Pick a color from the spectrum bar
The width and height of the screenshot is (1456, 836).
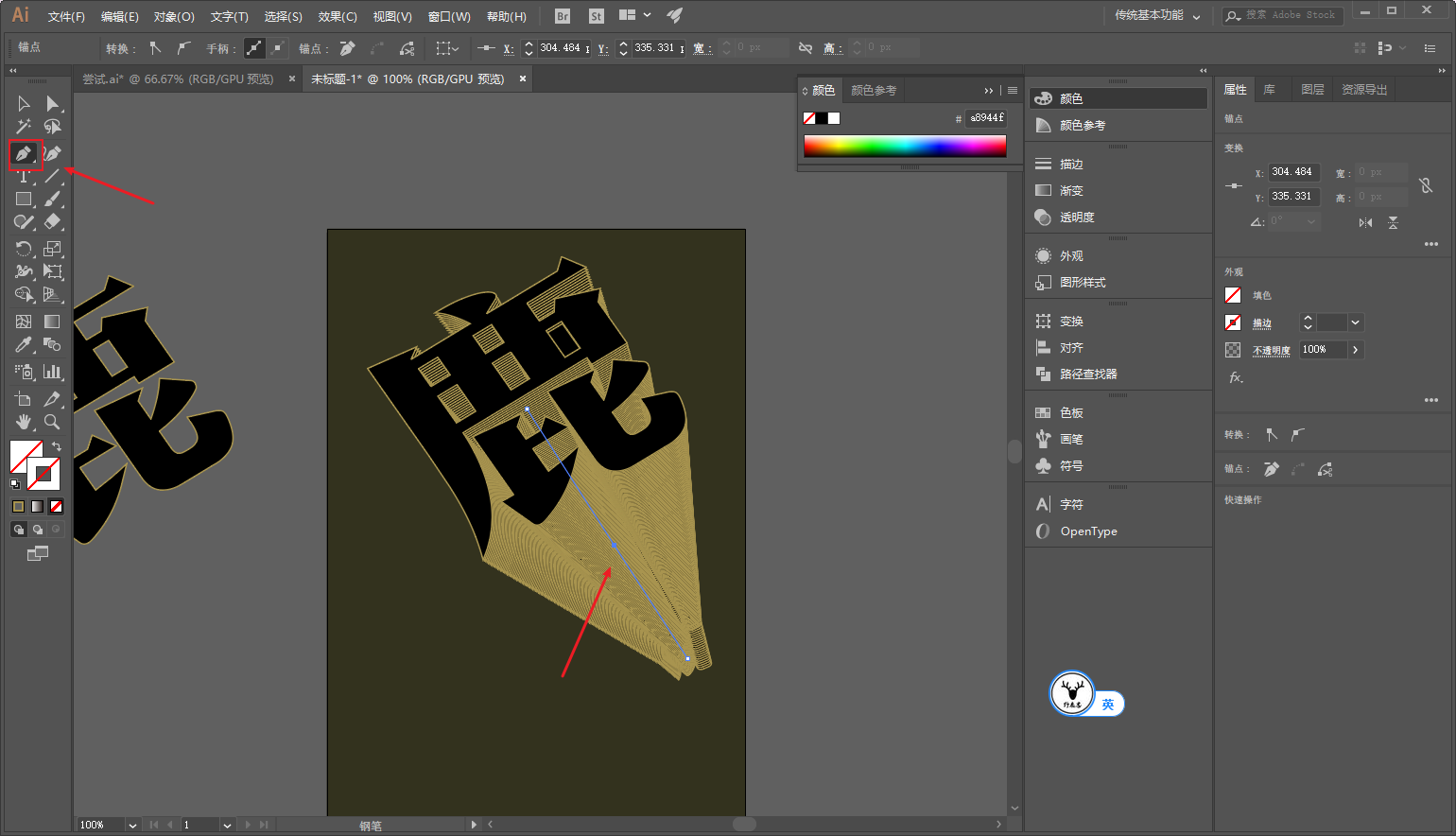click(905, 146)
